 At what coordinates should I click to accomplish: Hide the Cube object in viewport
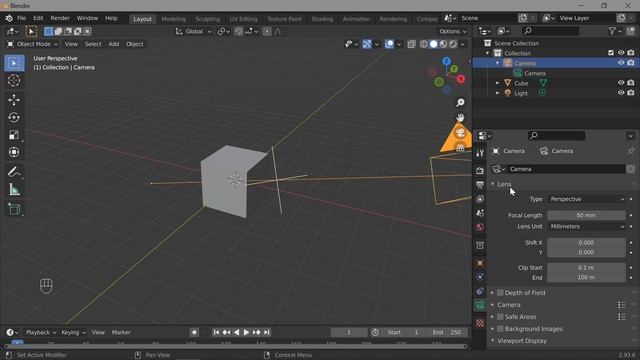point(621,83)
